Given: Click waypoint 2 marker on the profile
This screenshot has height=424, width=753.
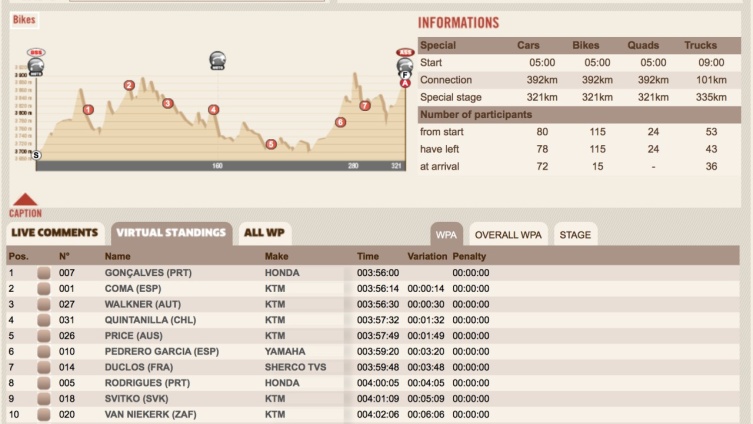Looking at the screenshot, I should (x=129, y=85).
